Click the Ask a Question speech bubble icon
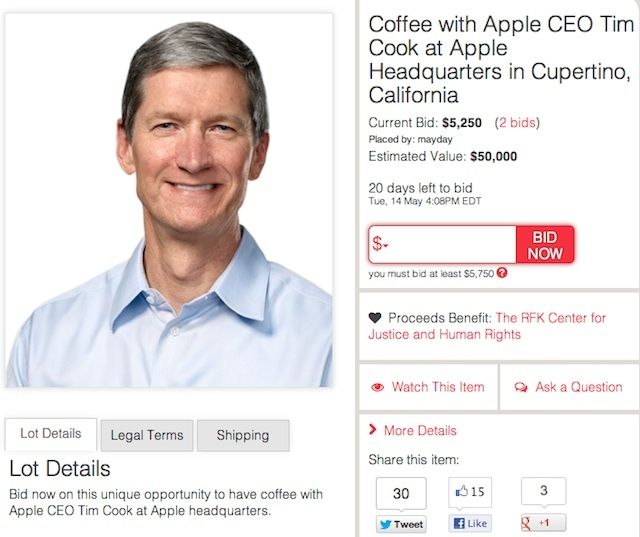 [520, 388]
